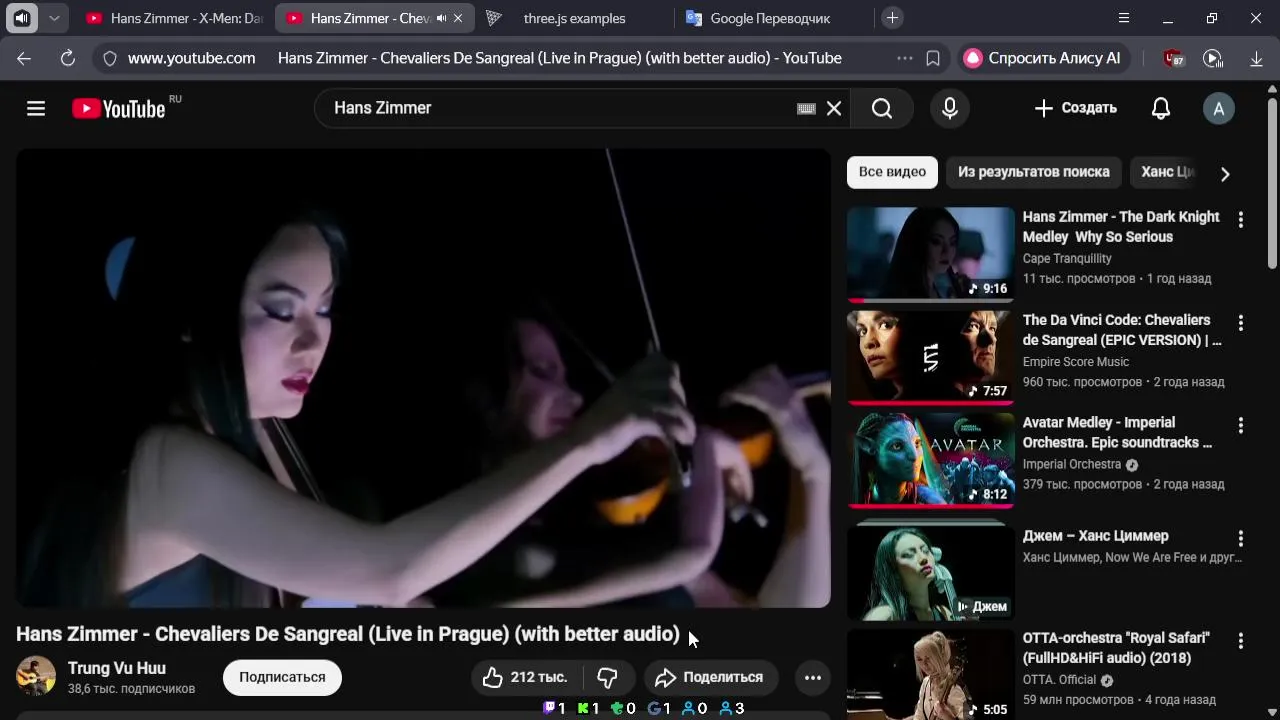View site info shield in address bar
The height and width of the screenshot is (720, 1280).
pyautogui.click(x=109, y=58)
